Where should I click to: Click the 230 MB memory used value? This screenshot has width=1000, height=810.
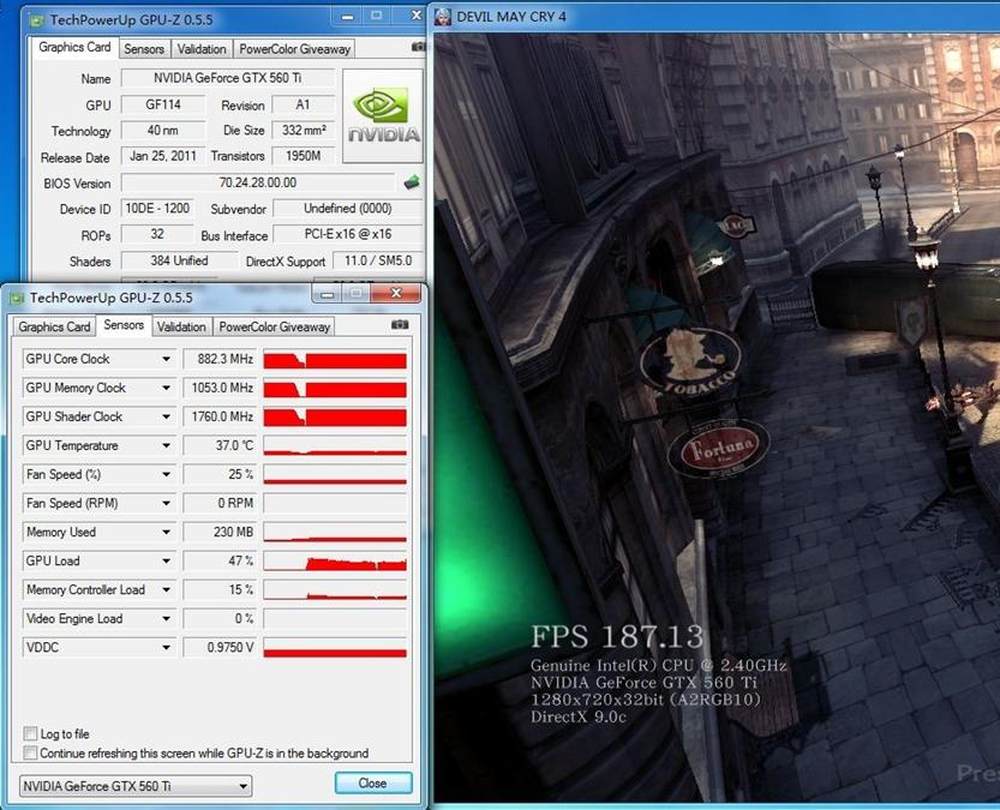[220, 532]
